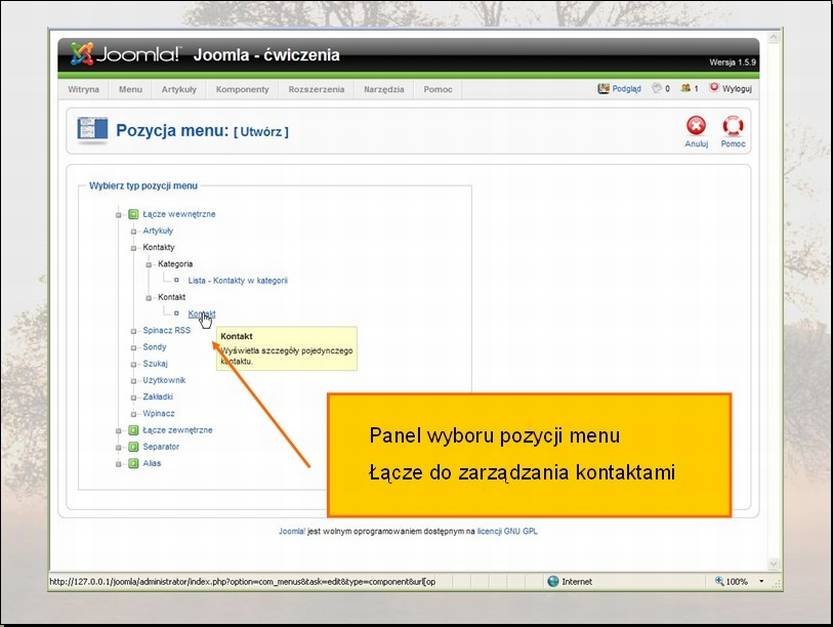Select the Użytkownik tree item
Image resolution: width=833 pixels, height=627 pixels.
click(164, 380)
